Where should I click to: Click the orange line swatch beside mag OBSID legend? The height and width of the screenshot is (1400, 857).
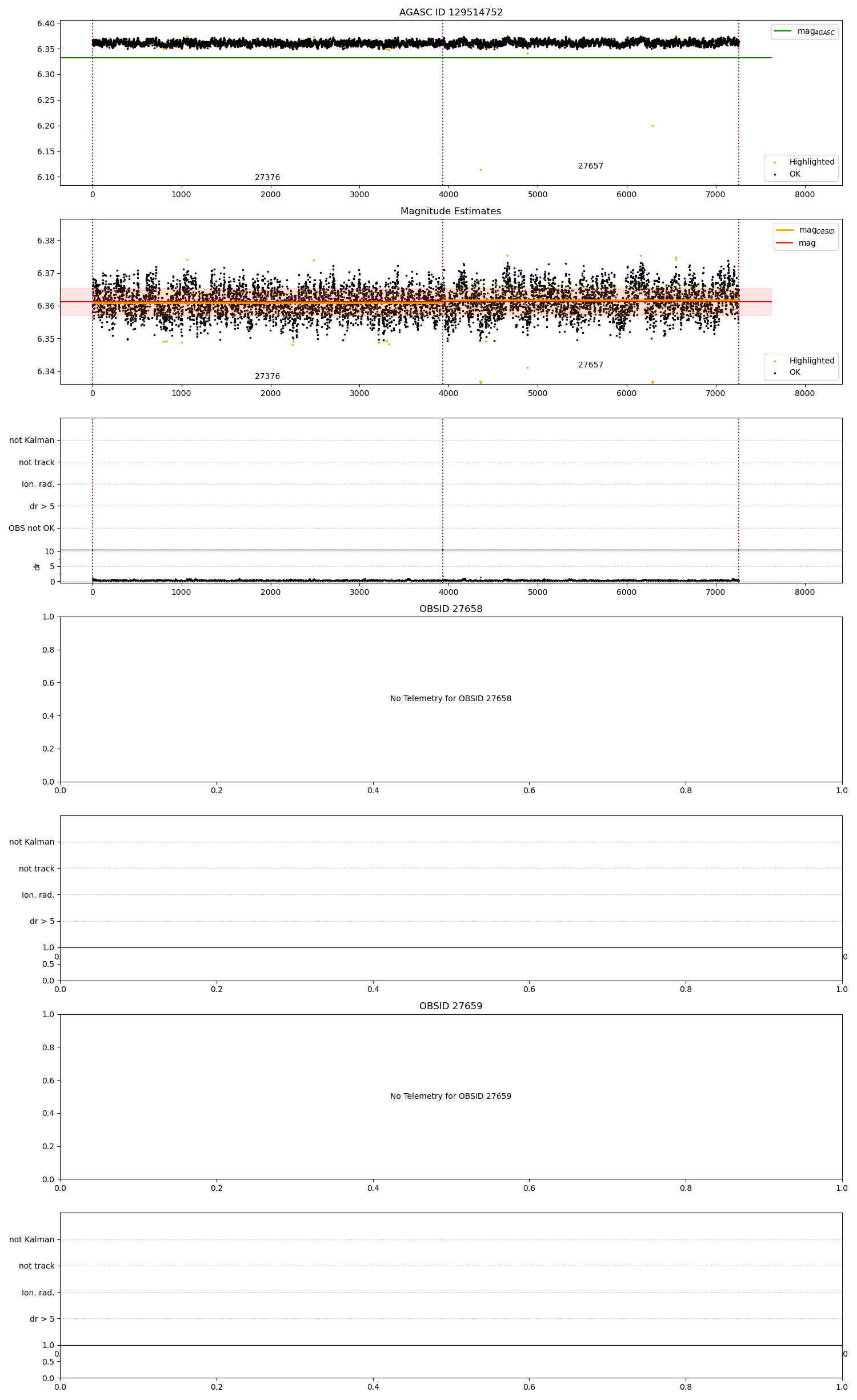[x=784, y=230]
